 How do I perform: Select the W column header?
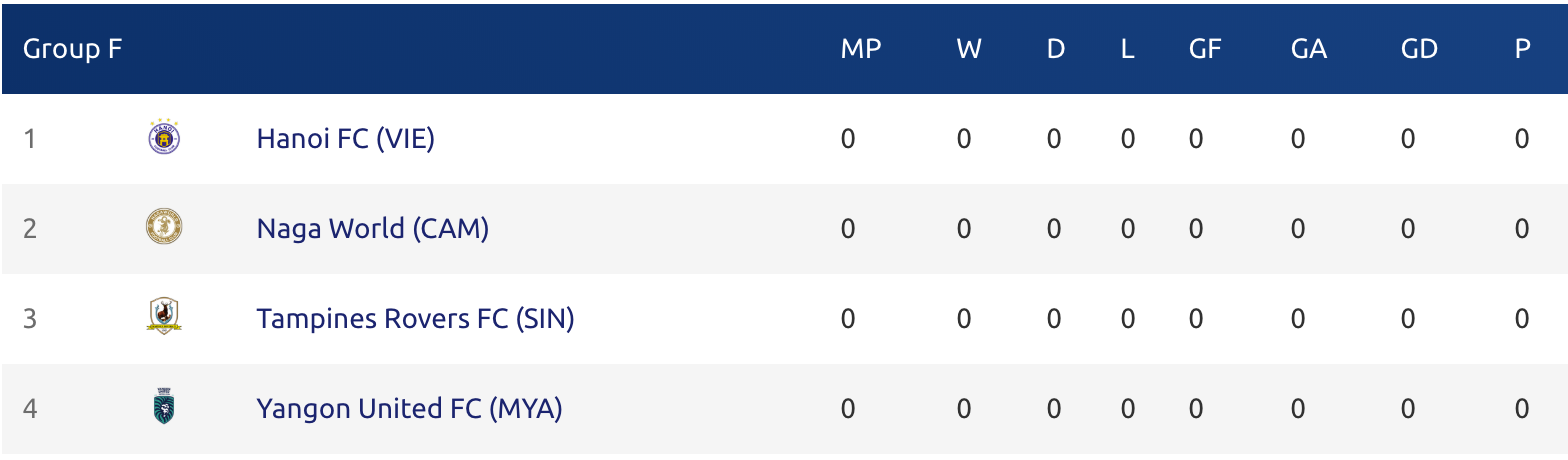[969, 49]
